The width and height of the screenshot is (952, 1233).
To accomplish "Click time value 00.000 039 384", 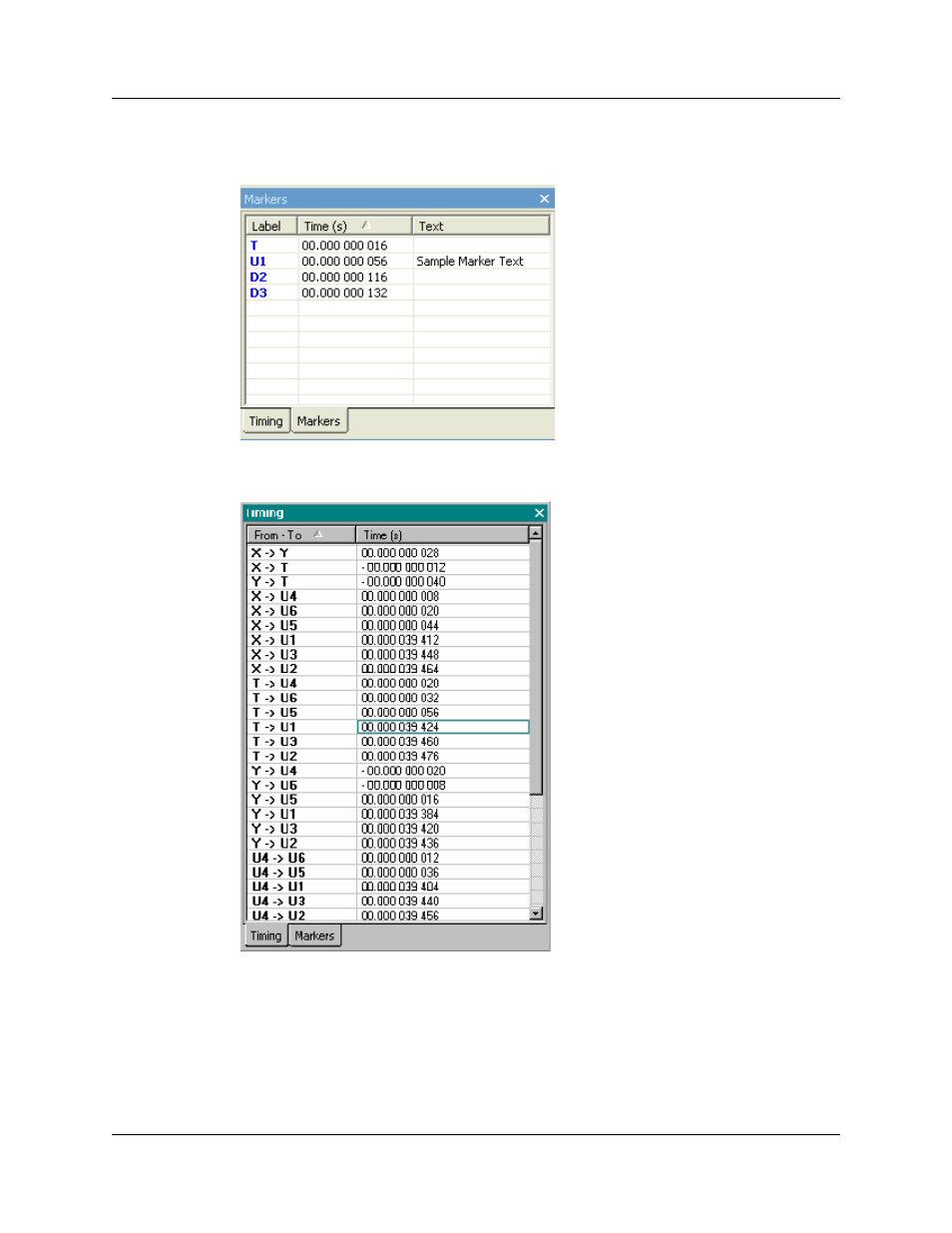I will 400,815.
